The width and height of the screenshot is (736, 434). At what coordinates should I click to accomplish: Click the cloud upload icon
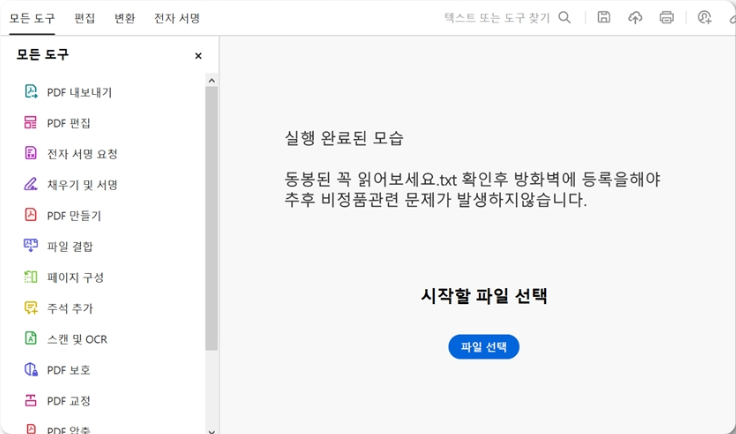(635, 17)
